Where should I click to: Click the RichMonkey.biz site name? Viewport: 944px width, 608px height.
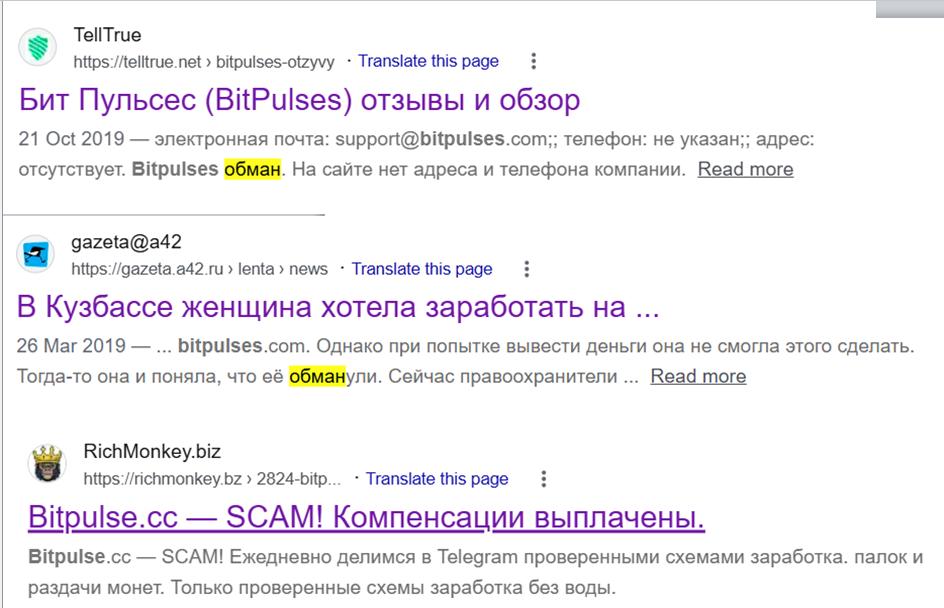[152, 451]
